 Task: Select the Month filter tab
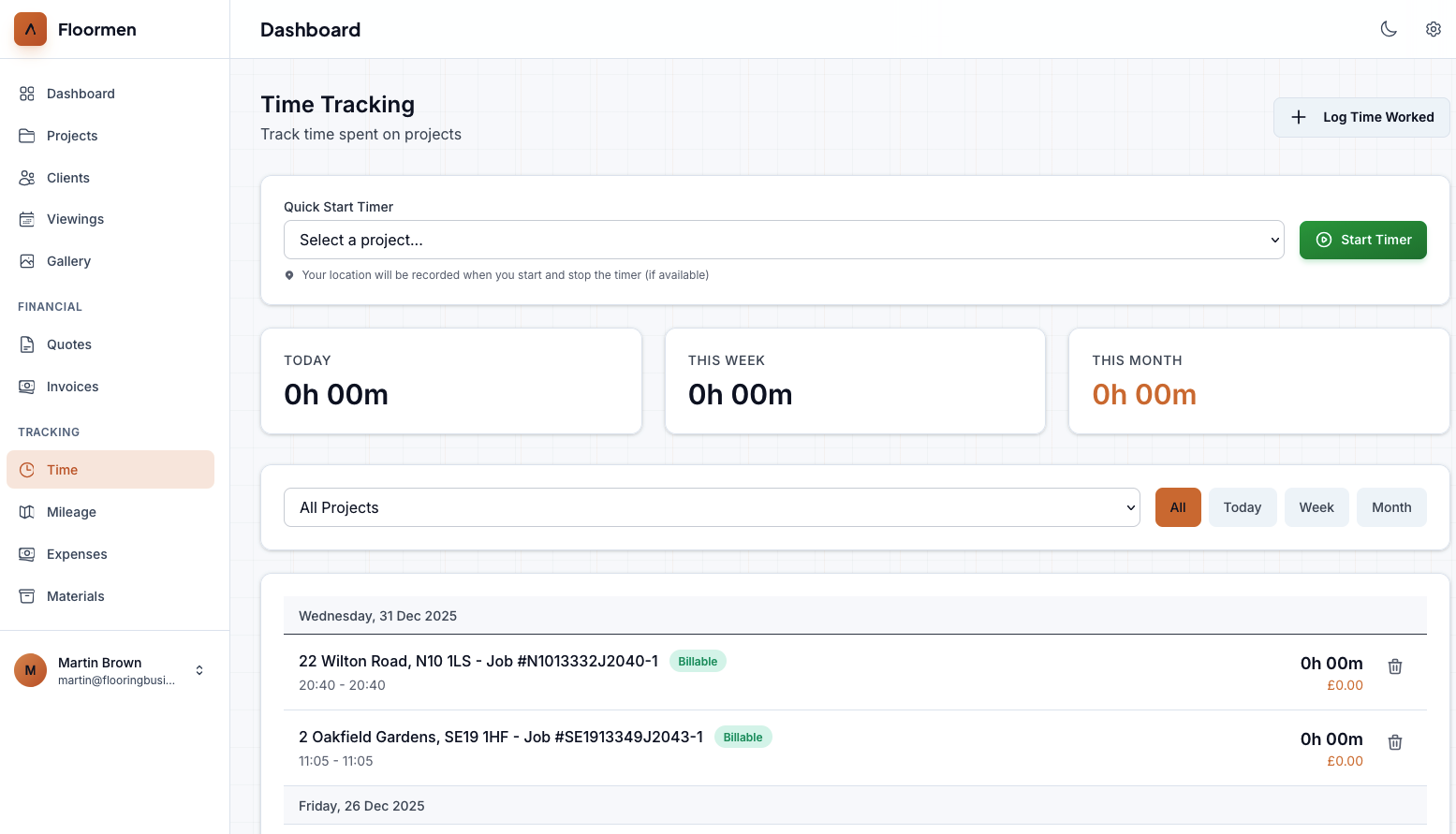(1391, 506)
